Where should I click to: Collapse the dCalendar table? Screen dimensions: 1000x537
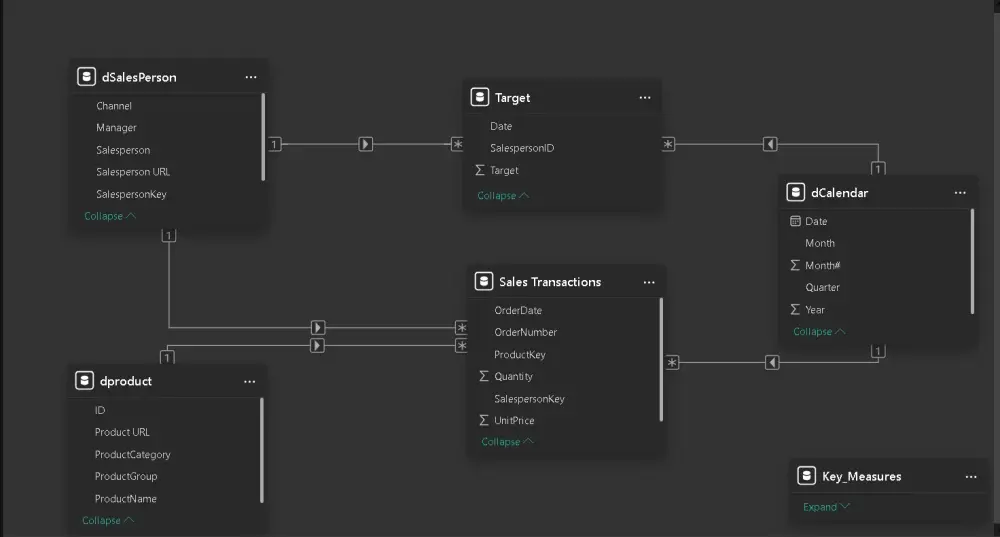pos(819,332)
